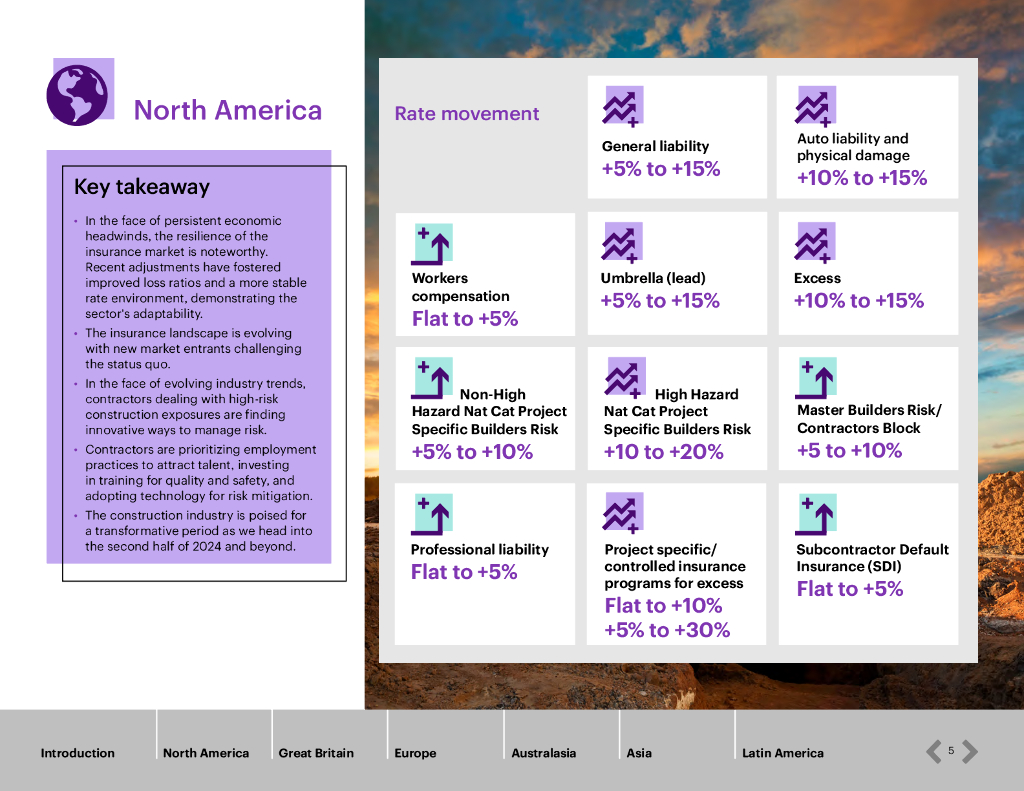Click Workers compensation Flat to +5% value

(x=465, y=319)
